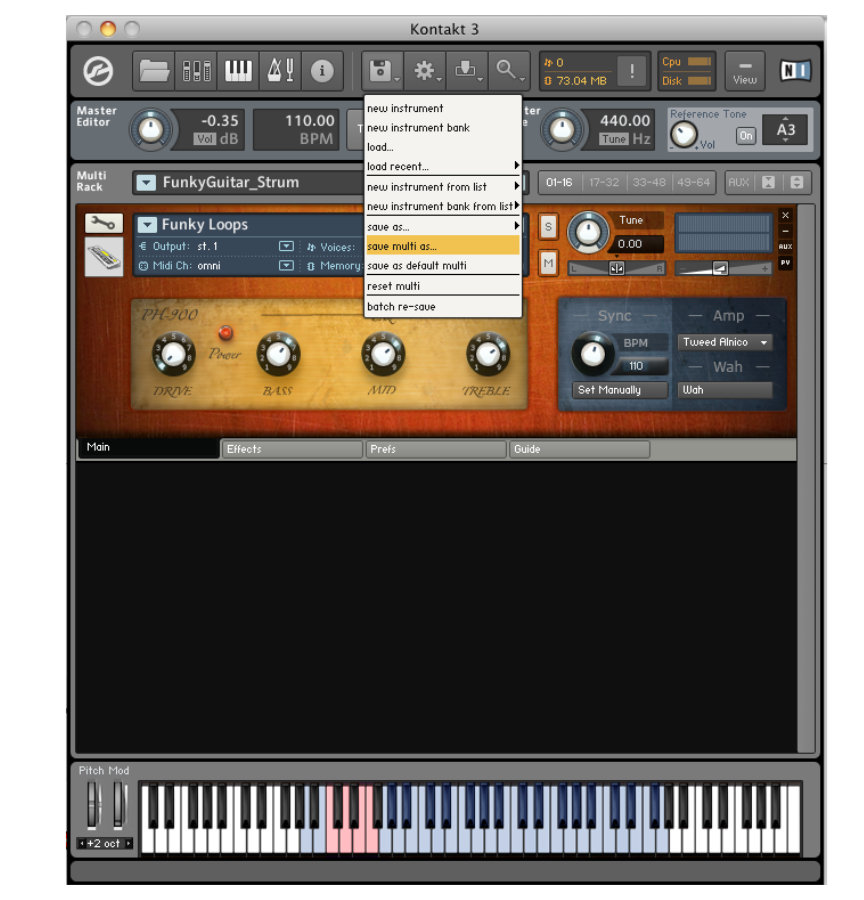Select reset multi entry
The width and height of the screenshot is (864, 900).
(443, 286)
